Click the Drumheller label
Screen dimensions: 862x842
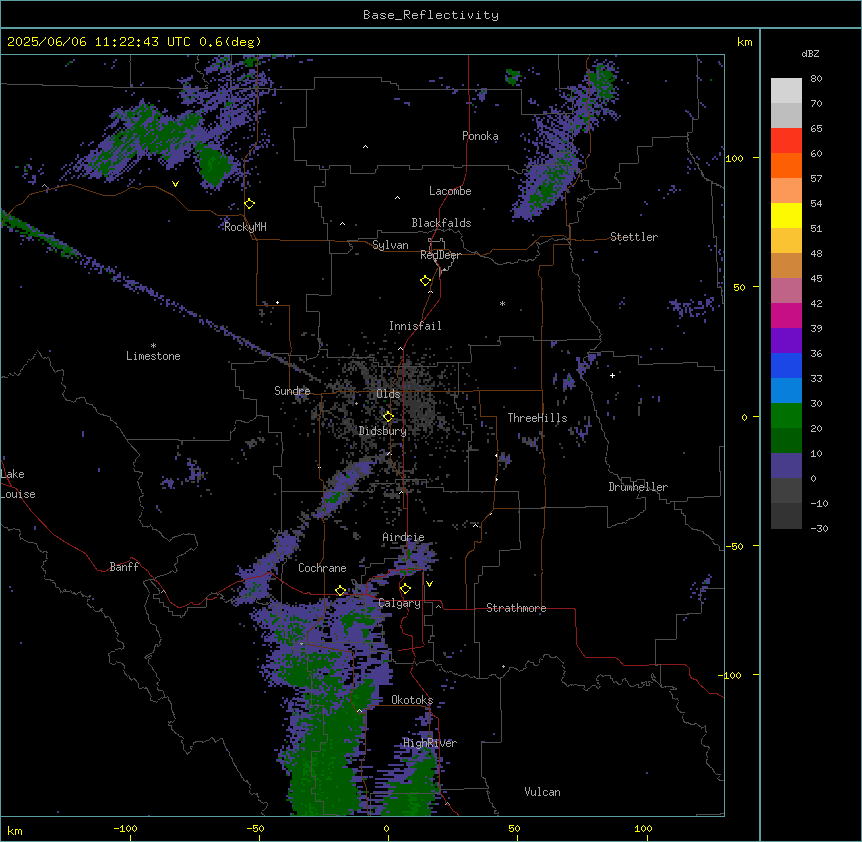point(638,487)
